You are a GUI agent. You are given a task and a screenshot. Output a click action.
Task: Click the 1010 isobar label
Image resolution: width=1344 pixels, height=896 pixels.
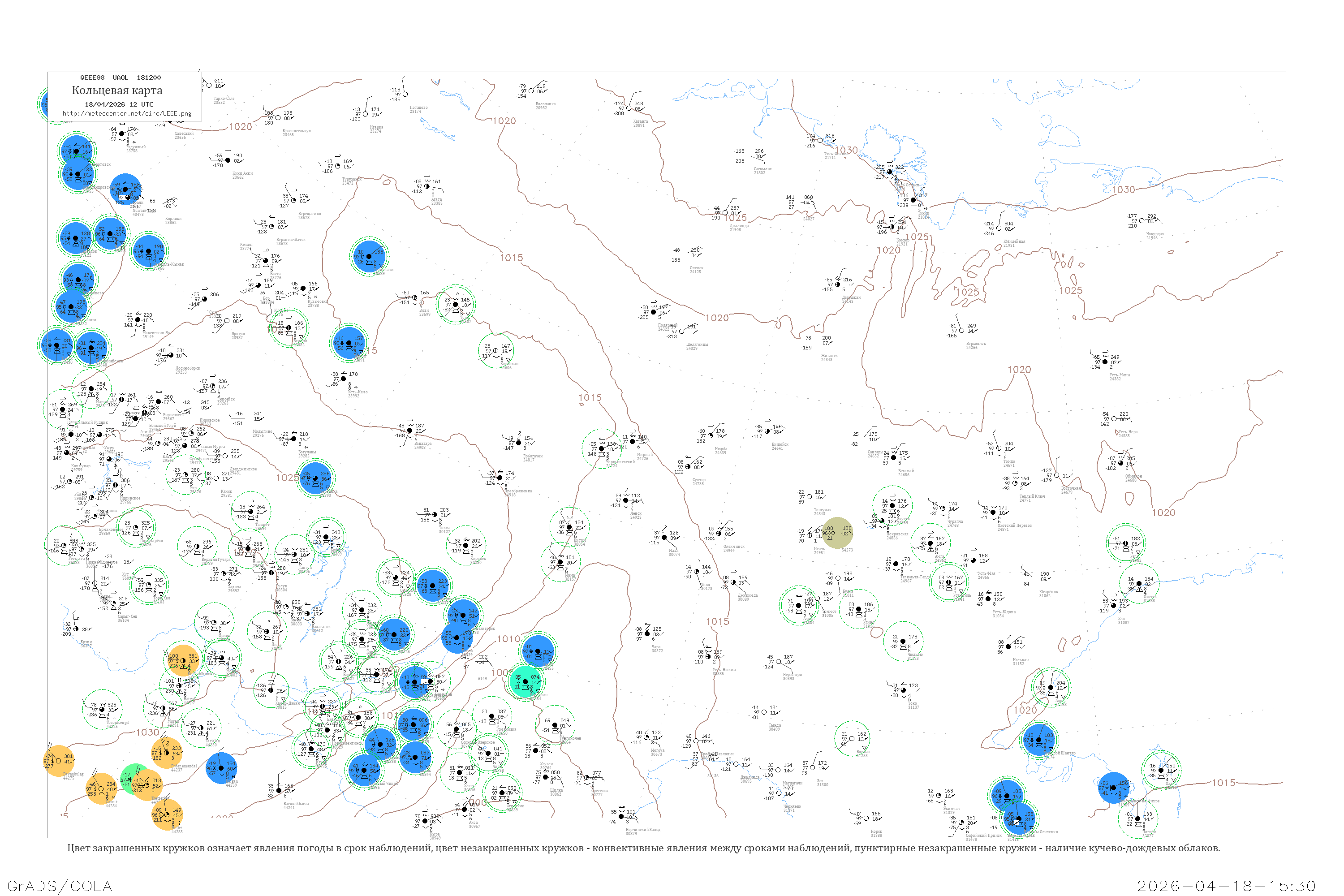point(508,639)
